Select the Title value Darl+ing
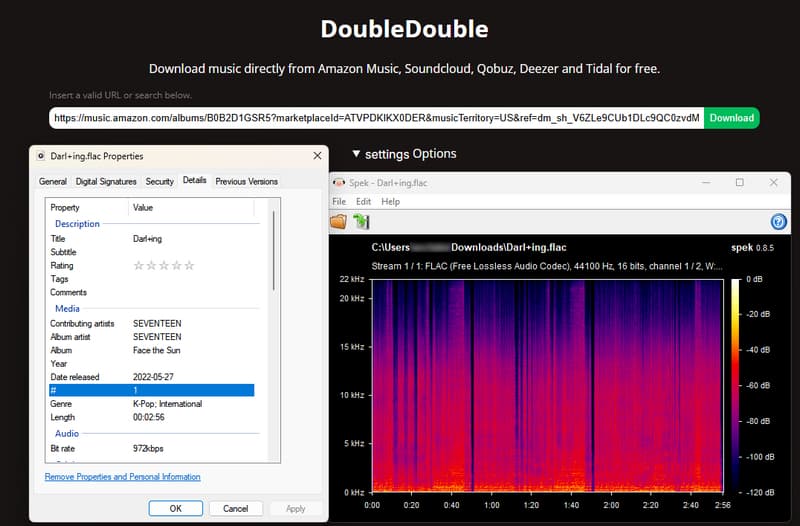 (x=147, y=239)
